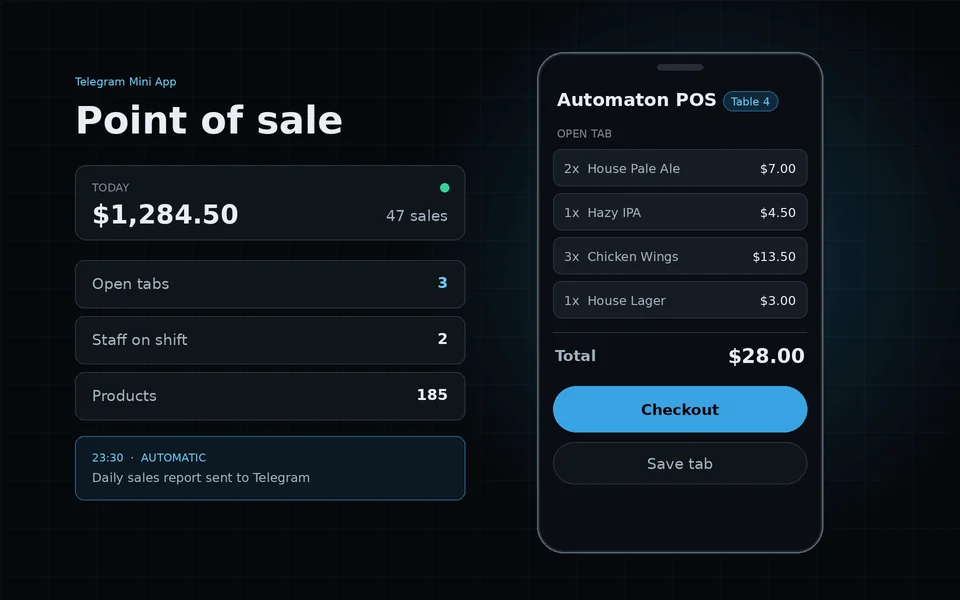Select the Hazy IPA order row
The width and height of the screenshot is (960, 600).
pos(680,212)
